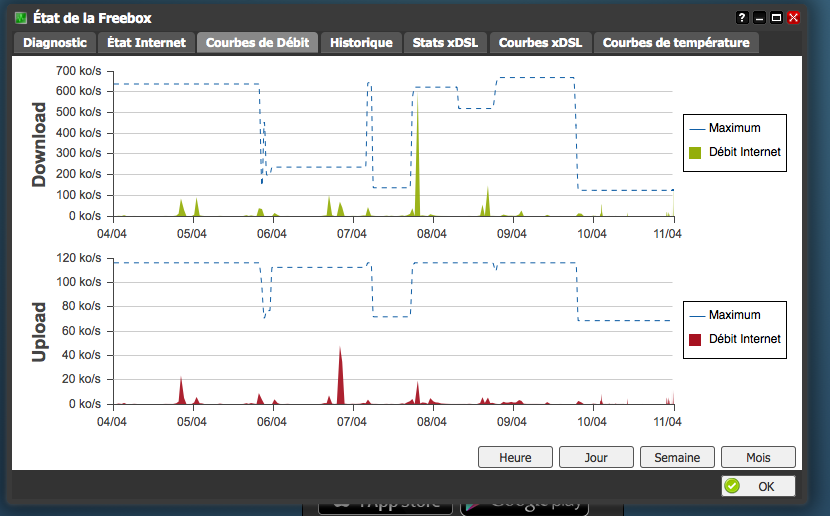Switch graphs to Mois period
Image resolution: width=830 pixels, height=516 pixels.
(x=758, y=457)
